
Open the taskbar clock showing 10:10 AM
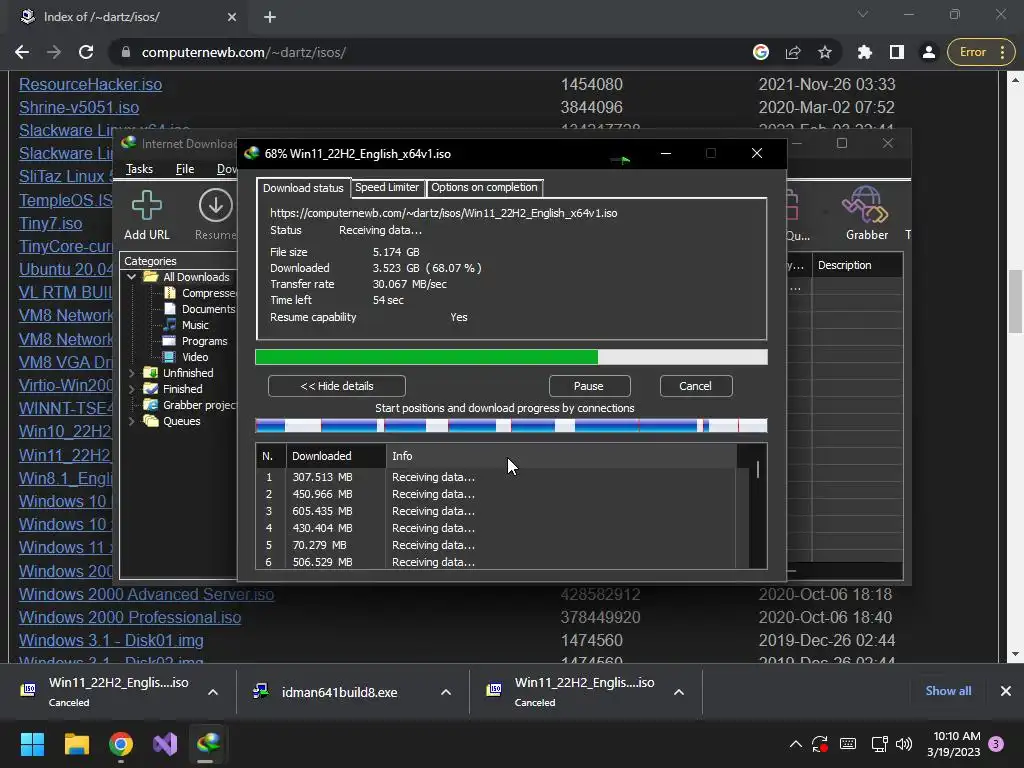click(x=953, y=744)
